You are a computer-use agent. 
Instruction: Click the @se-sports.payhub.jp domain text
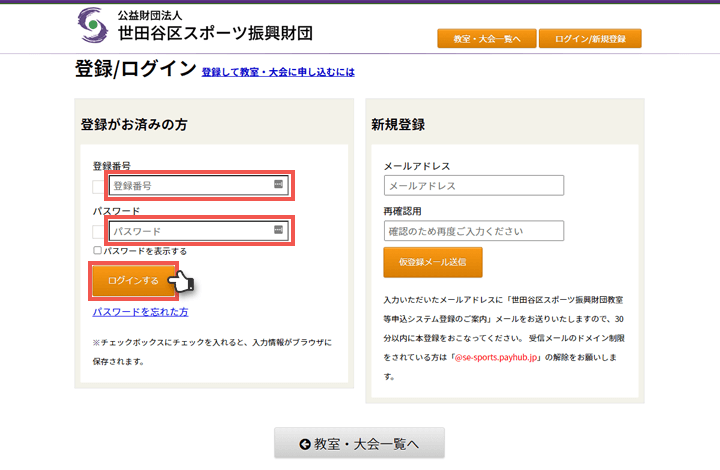(x=495, y=357)
